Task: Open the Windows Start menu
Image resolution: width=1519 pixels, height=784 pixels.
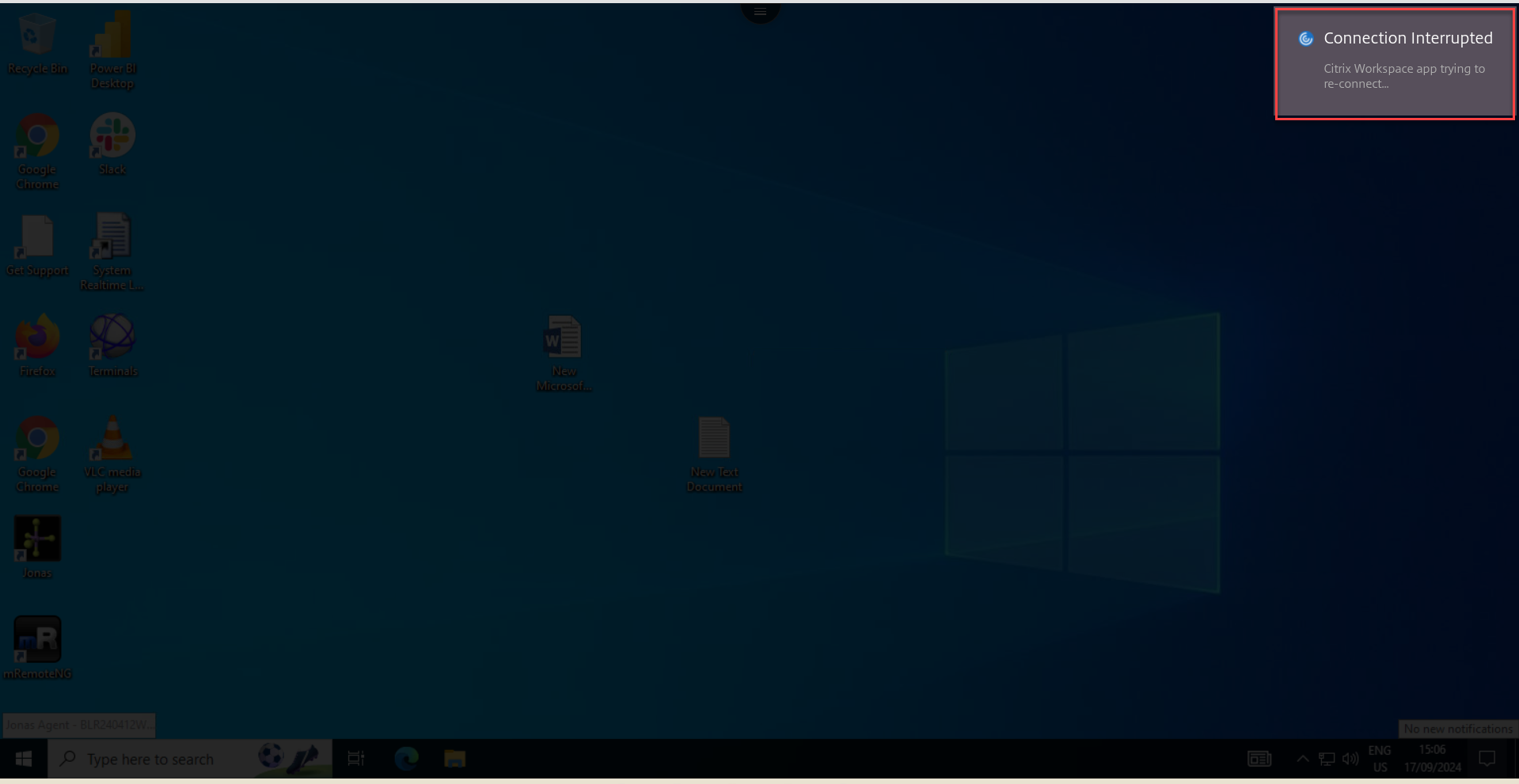Action: (x=24, y=759)
